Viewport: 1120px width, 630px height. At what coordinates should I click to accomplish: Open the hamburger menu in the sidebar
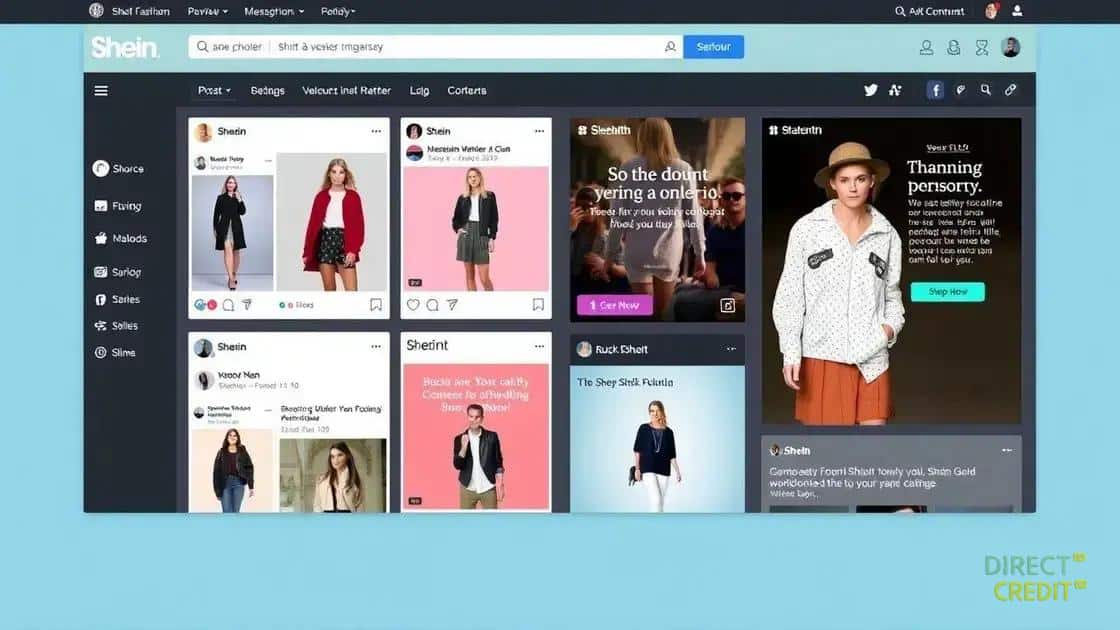[x=101, y=91]
